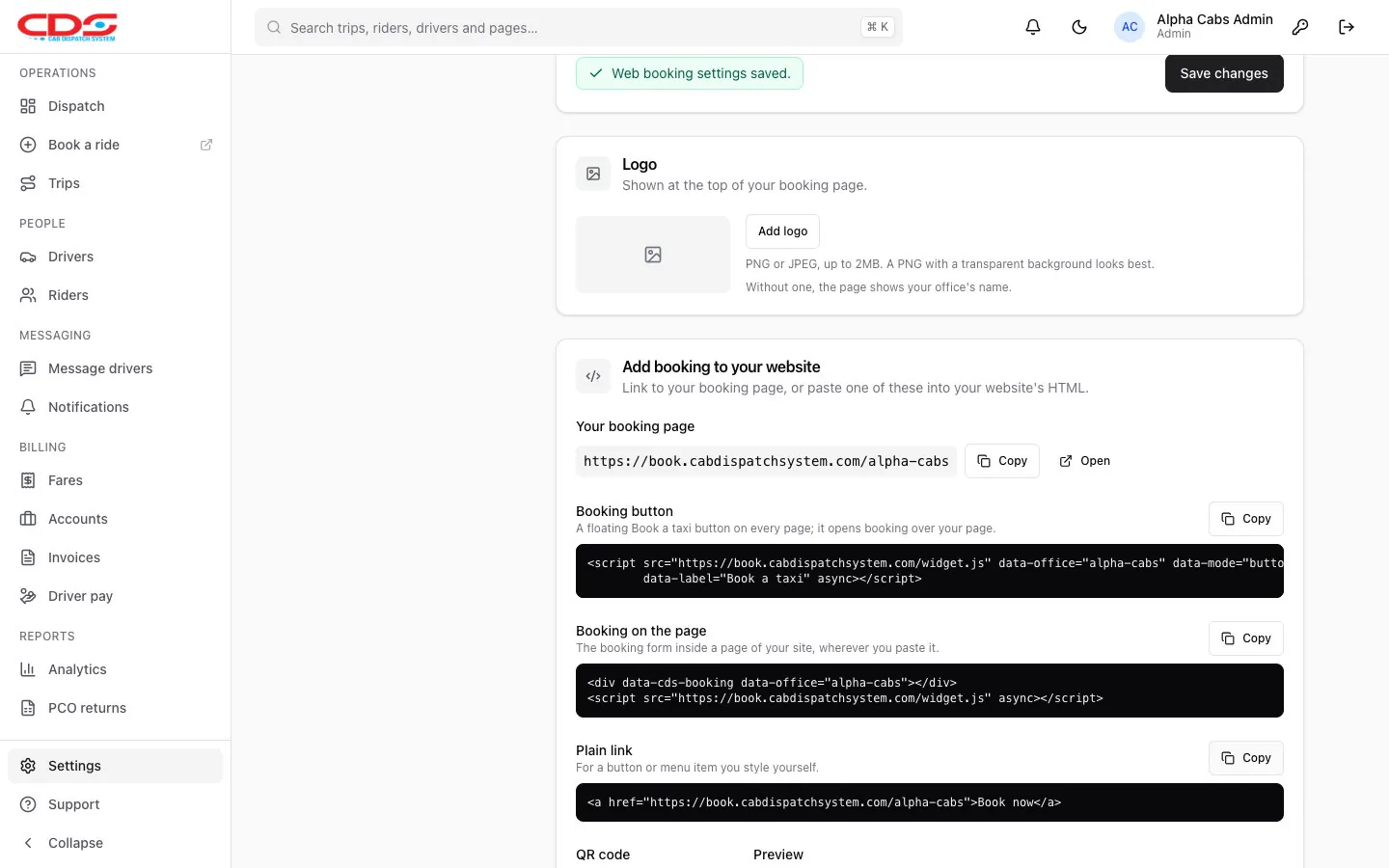Screen dimensions: 1389x868
Task: Click the Booking on the page code block
Action: click(930, 691)
